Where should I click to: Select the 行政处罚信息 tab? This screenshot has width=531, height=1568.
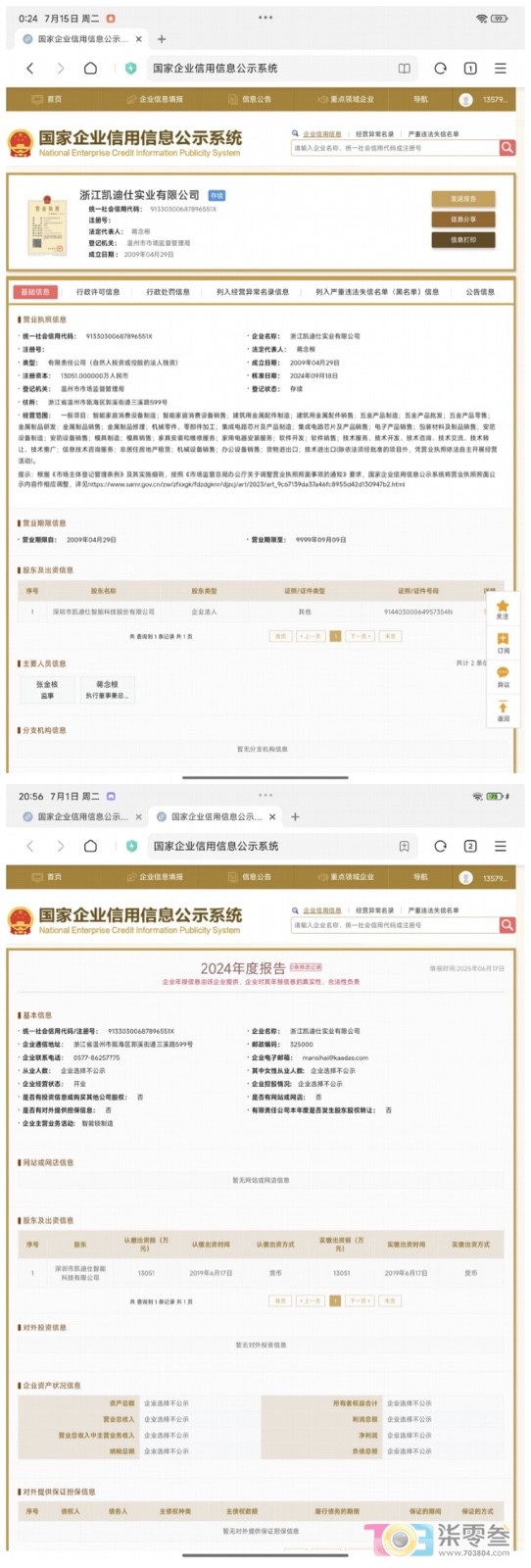[168, 292]
